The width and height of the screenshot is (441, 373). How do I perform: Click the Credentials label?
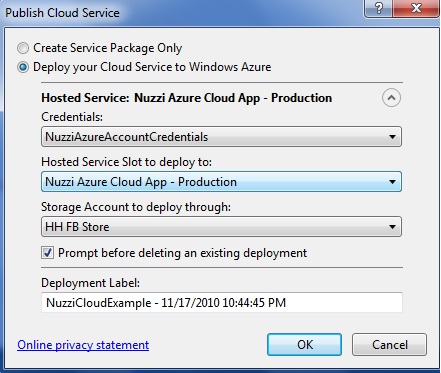click(x=72, y=117)
